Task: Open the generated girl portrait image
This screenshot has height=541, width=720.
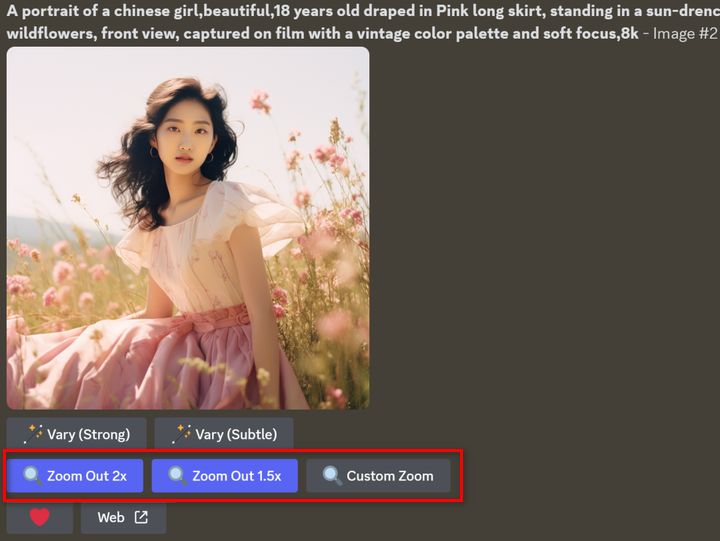Action: (x=188, y=228)
